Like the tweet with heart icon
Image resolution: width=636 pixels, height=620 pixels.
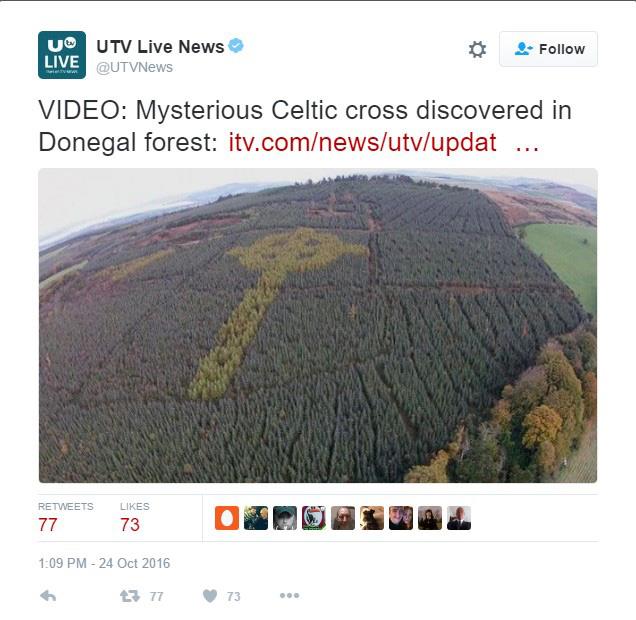pos(210,596)
